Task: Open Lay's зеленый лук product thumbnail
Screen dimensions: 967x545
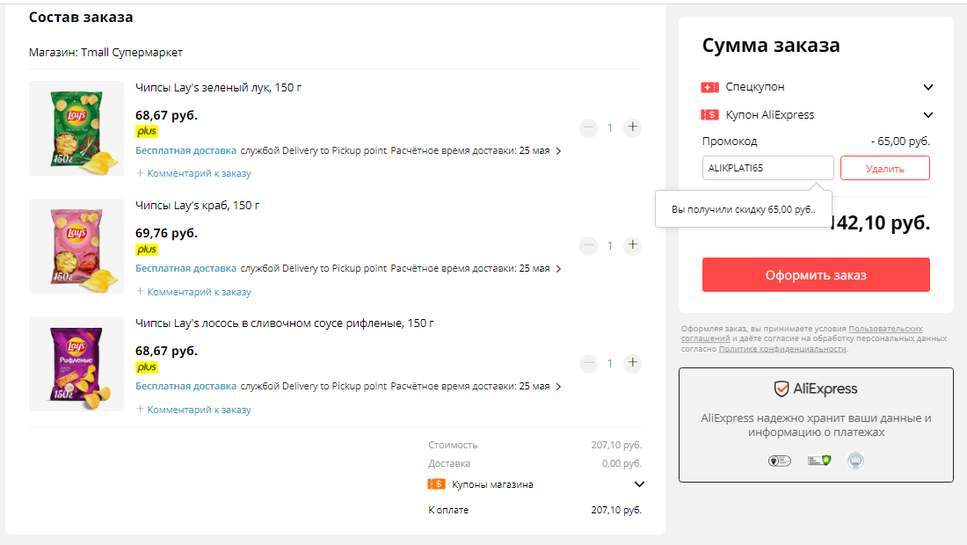Action: (x=76, y=129)
